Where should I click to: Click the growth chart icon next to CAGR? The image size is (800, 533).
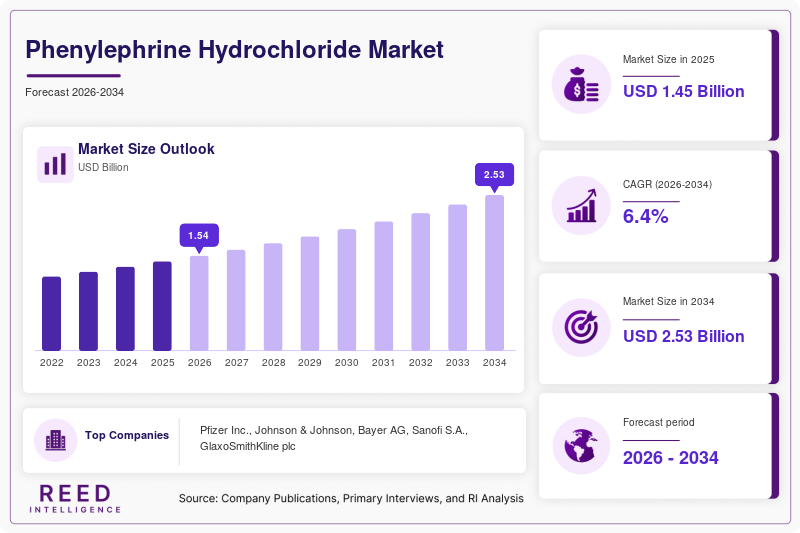click(581, 206)
